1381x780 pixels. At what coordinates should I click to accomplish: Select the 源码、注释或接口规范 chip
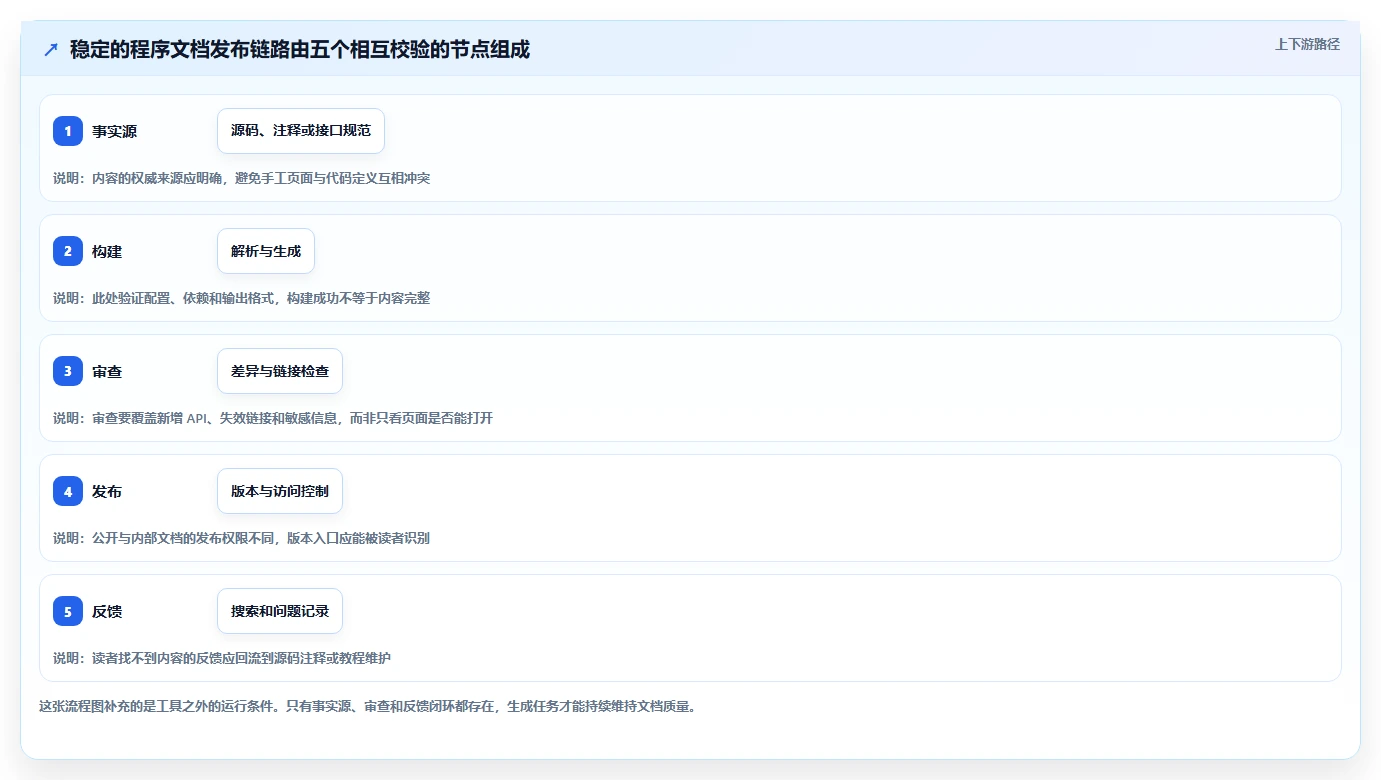[x=301, y=131]
